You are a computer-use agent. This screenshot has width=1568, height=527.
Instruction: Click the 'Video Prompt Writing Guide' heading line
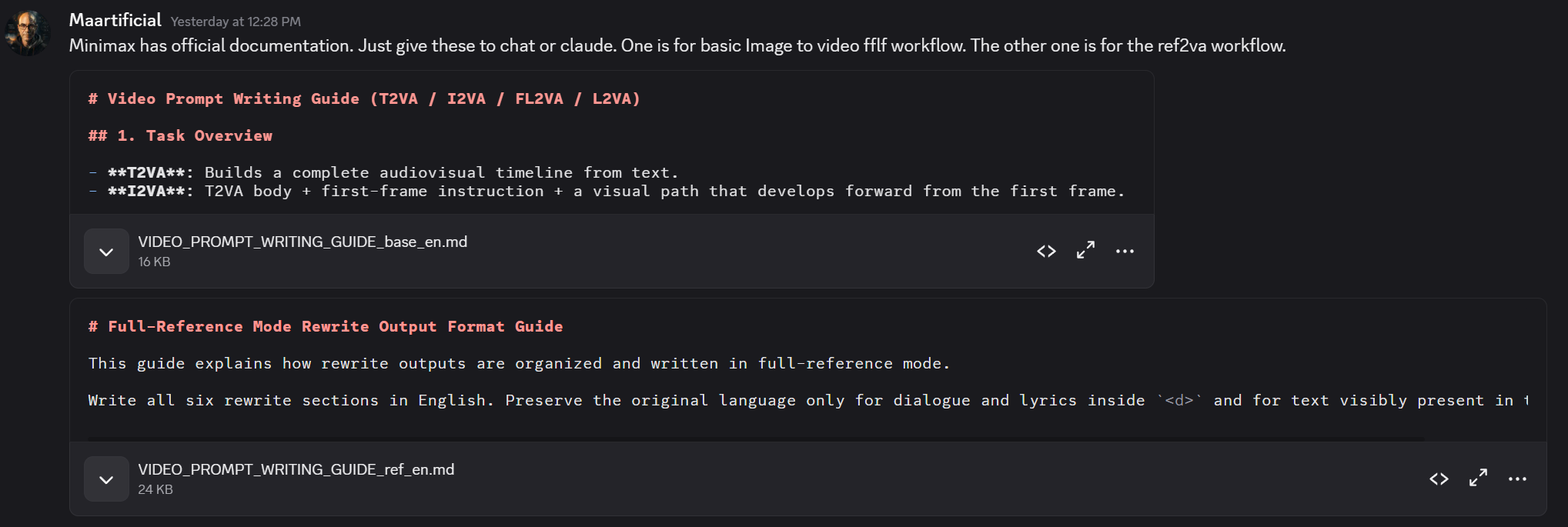(x=364, y=98)
